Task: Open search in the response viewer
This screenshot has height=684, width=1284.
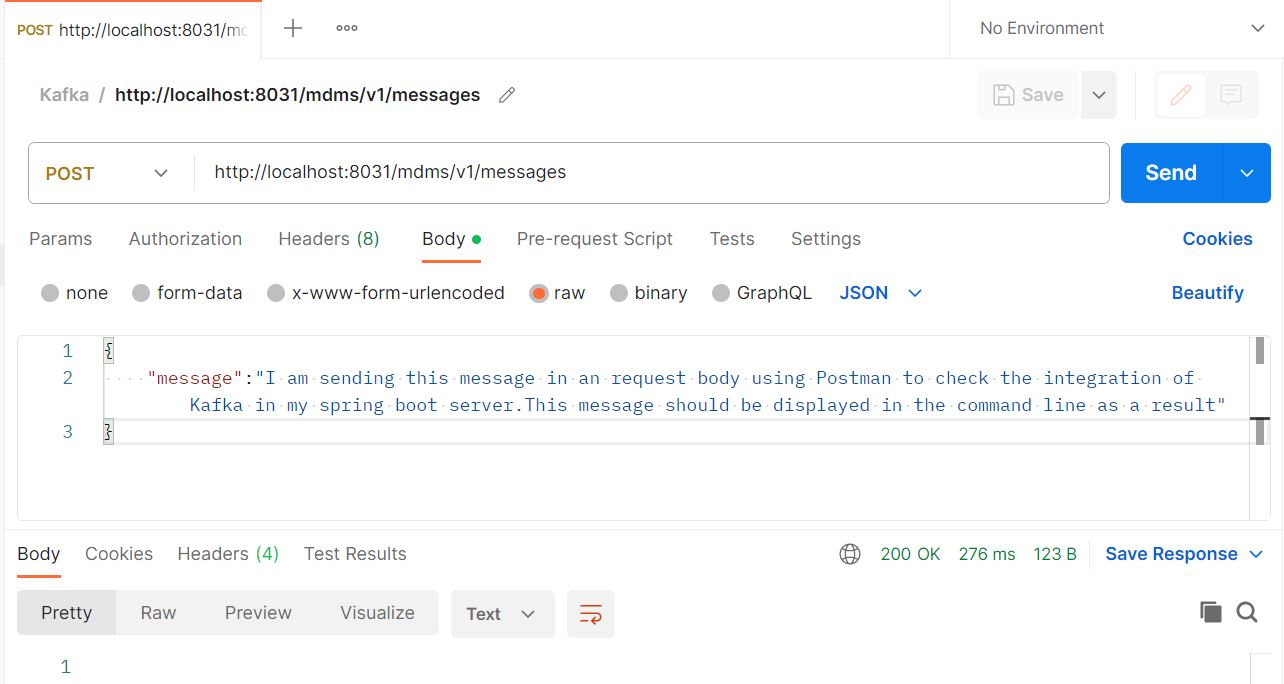Action: click(1246, 611)
